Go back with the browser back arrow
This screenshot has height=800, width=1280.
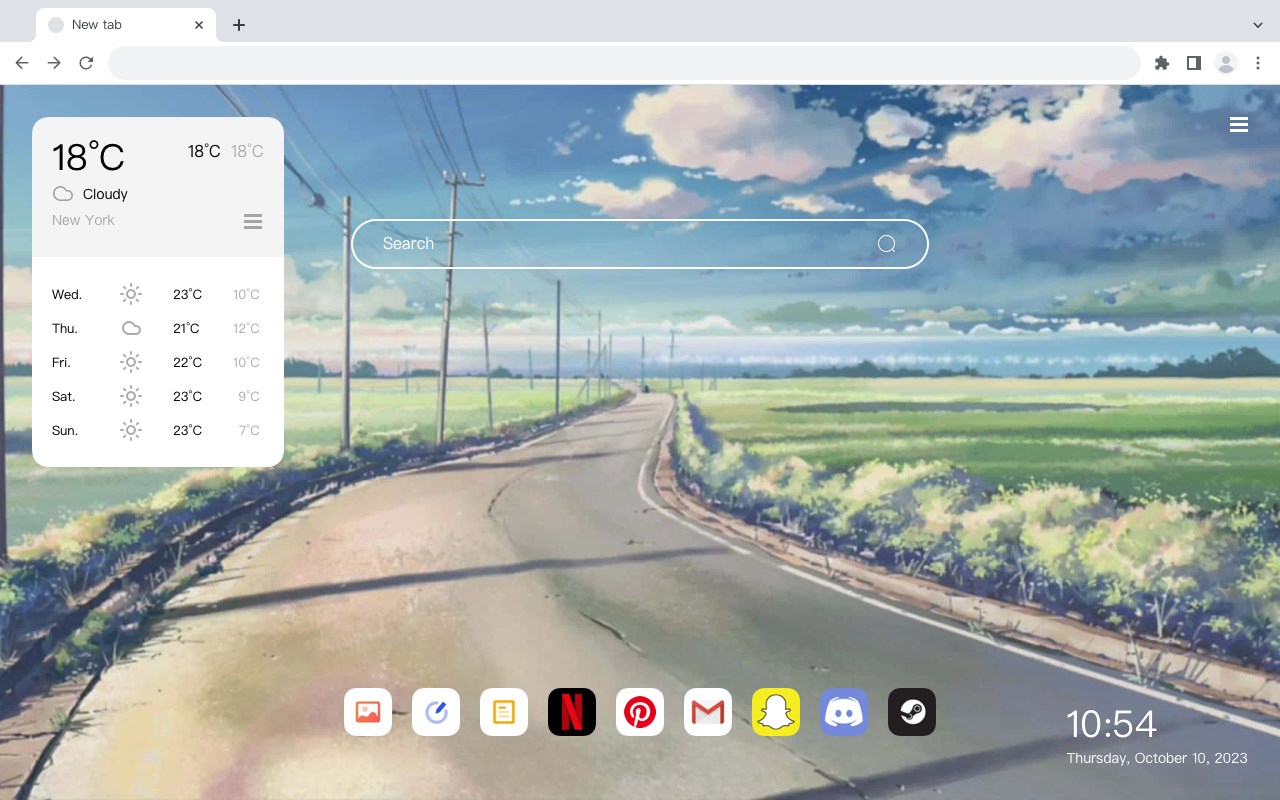point(22,63)
